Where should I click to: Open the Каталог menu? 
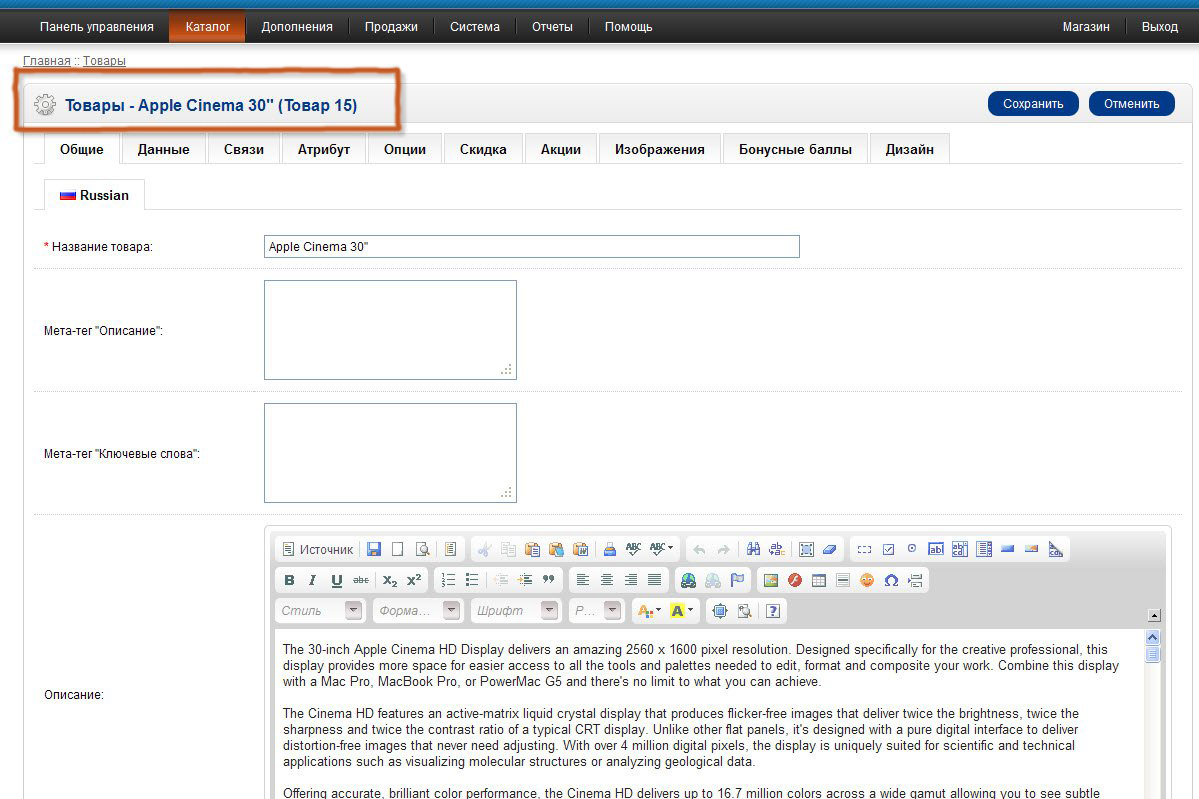point(208,27)
